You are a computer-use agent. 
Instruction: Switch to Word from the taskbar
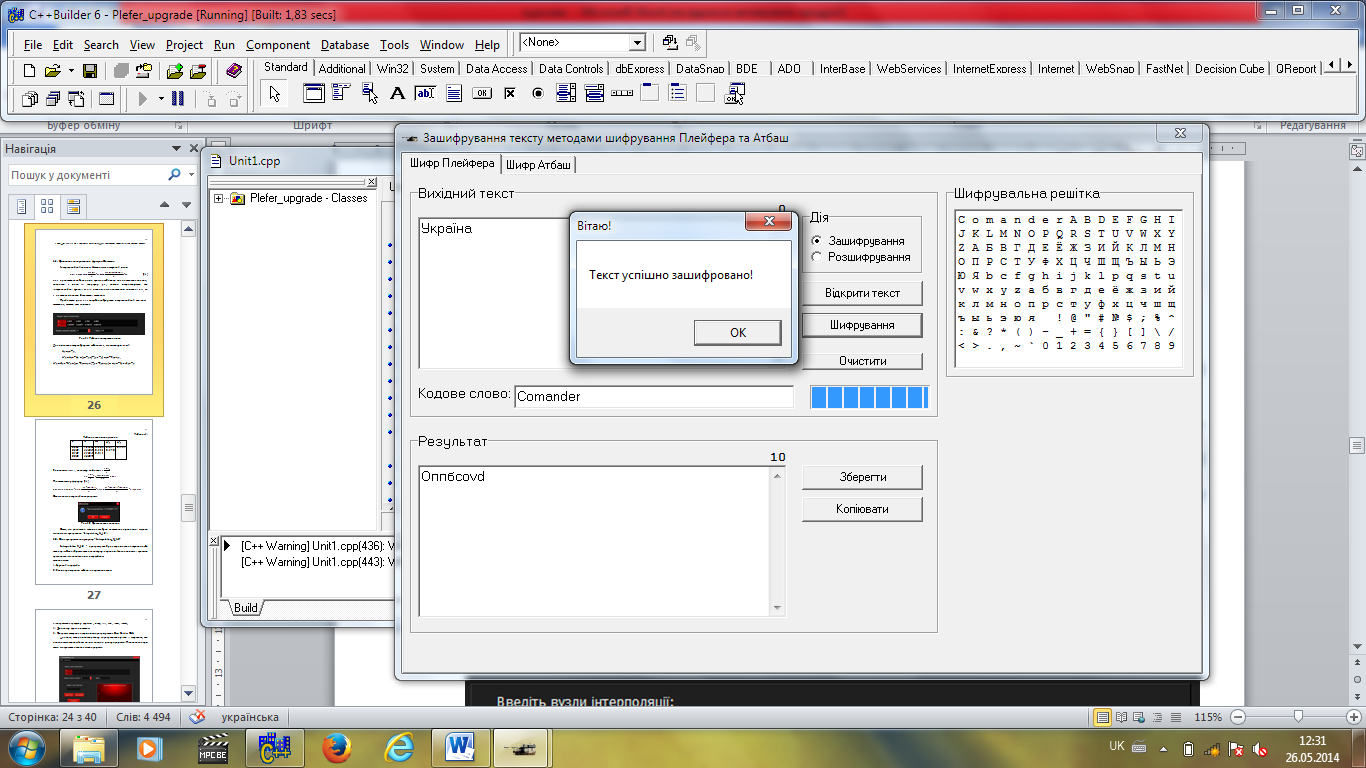(461, 747)
